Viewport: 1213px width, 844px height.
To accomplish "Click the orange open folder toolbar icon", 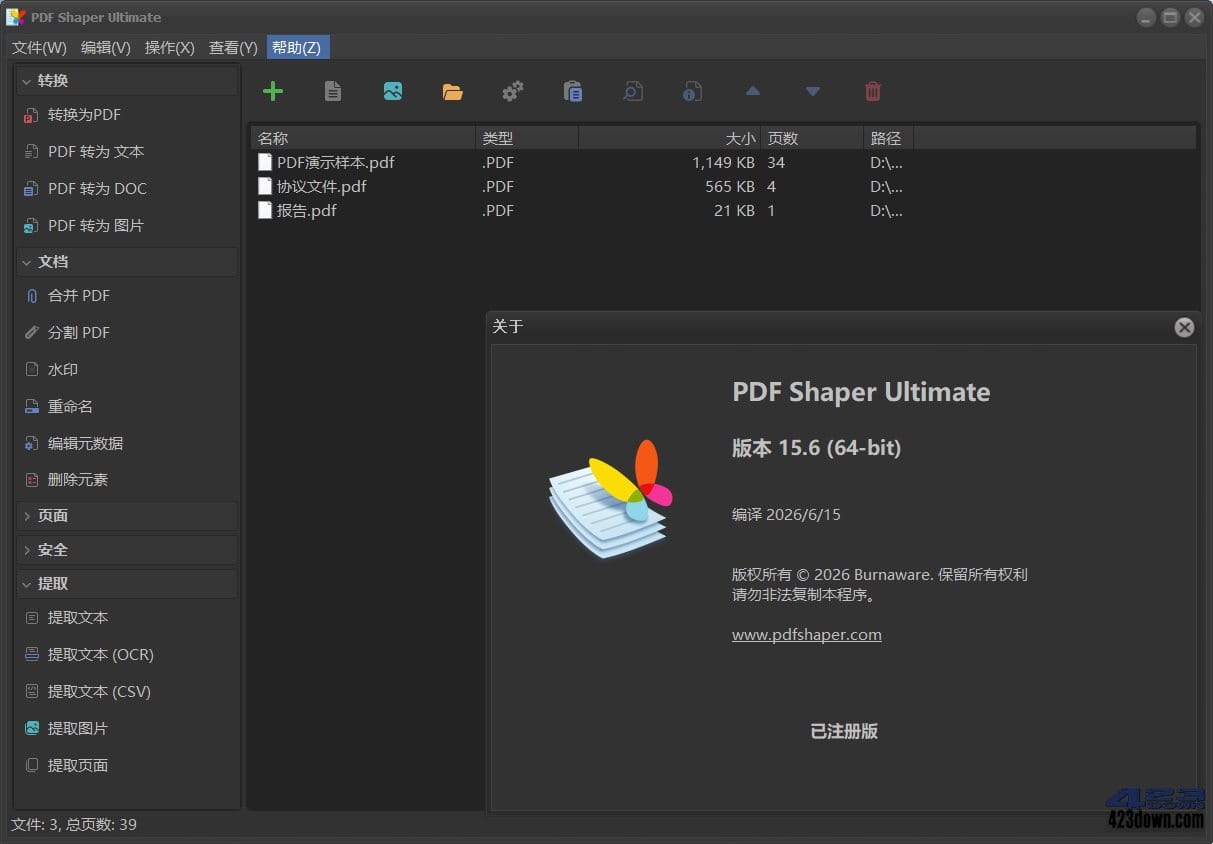I will [453, 92].
